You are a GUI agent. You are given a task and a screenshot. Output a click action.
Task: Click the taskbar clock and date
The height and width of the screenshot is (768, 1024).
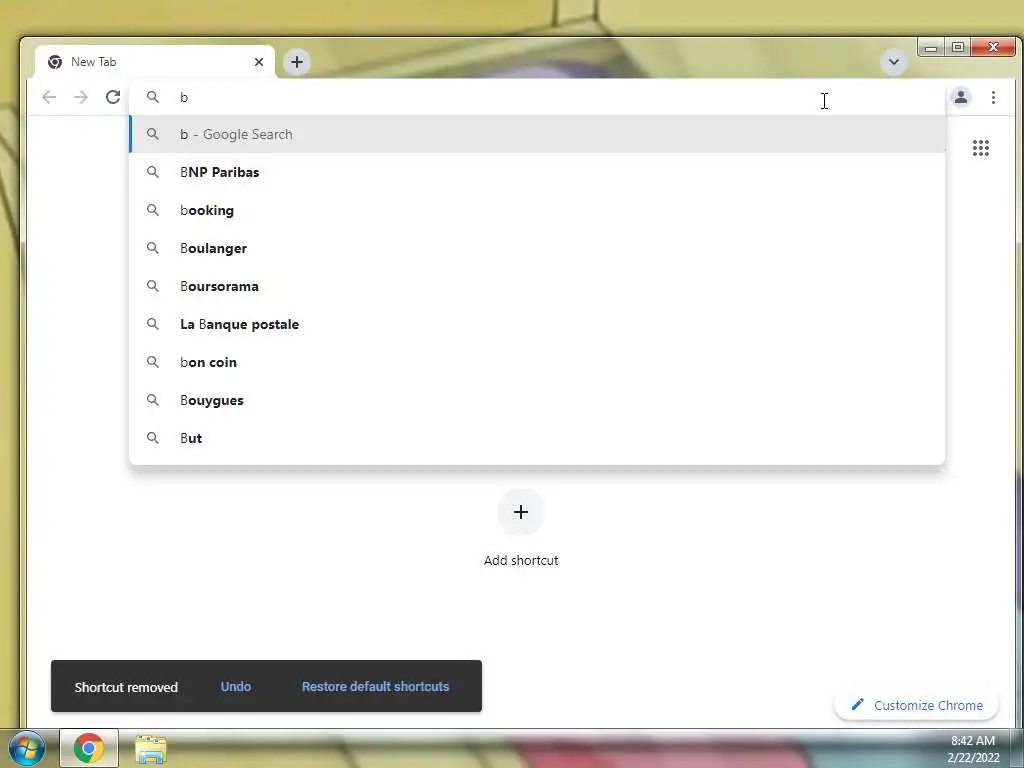pyautogui.click(x=973, y=749)
